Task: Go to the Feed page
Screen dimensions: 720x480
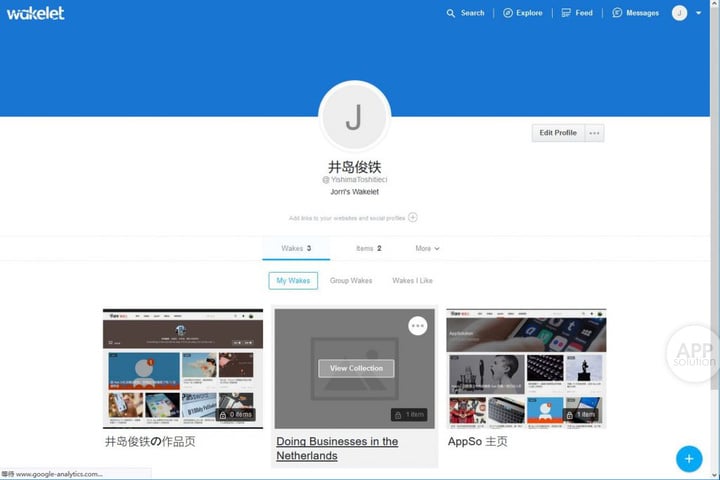Action: pos(577,13)
